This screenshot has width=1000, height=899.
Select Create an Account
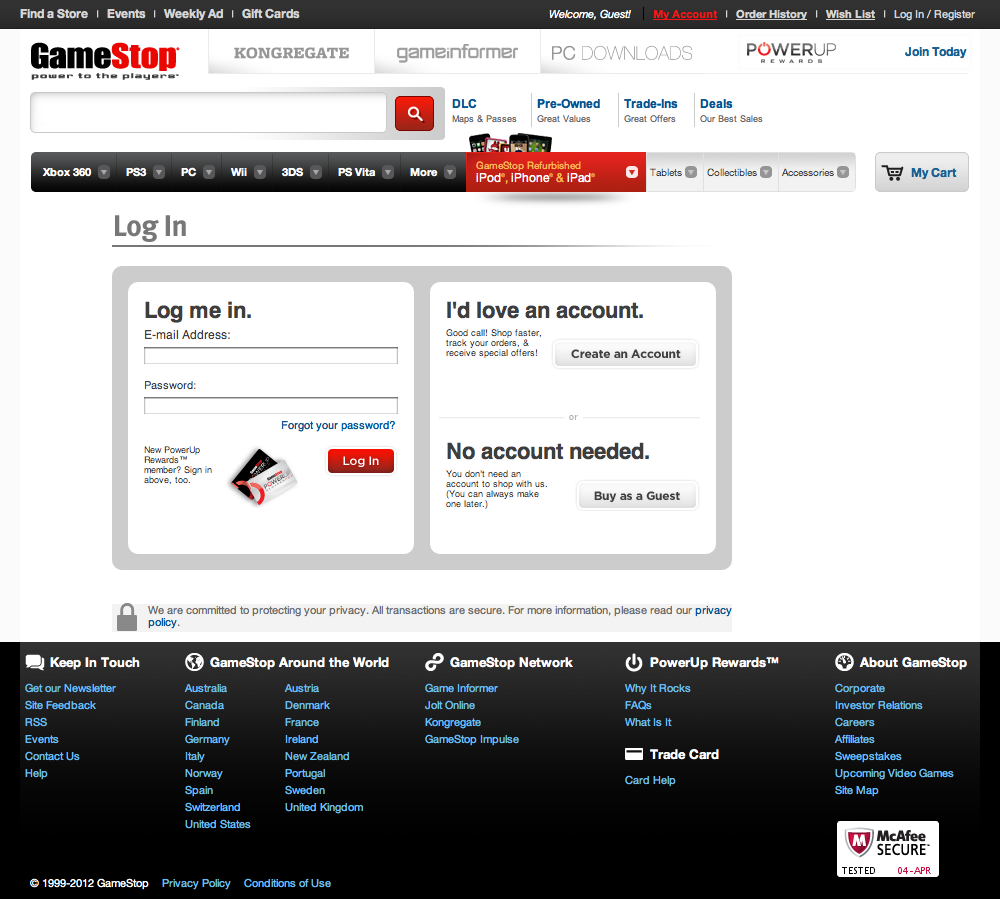click(x=624, y=353)
